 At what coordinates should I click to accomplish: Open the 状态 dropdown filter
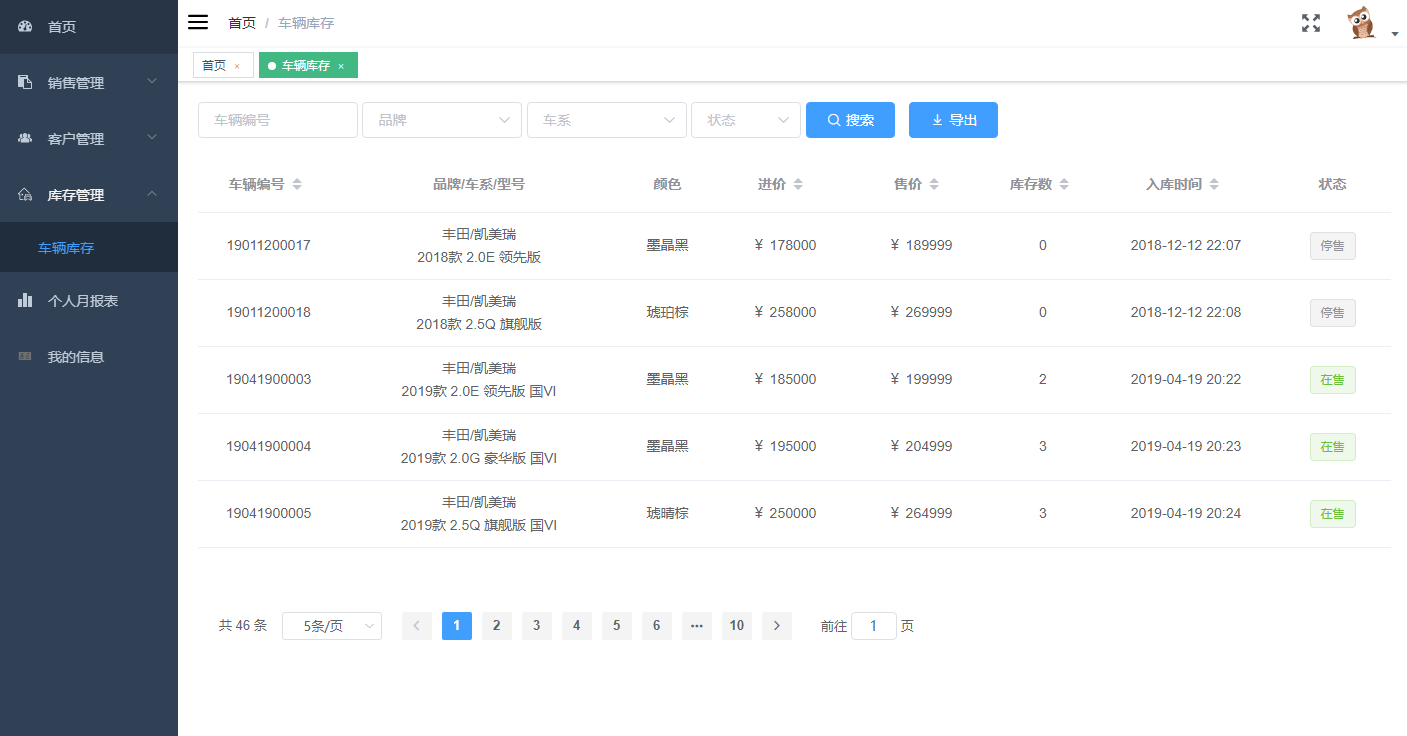point(745,119)
